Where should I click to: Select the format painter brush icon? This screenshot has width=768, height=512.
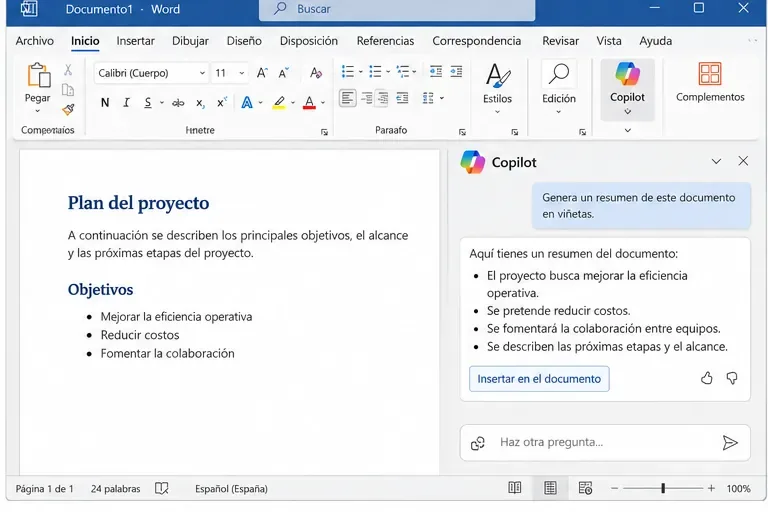coord(68,110)
